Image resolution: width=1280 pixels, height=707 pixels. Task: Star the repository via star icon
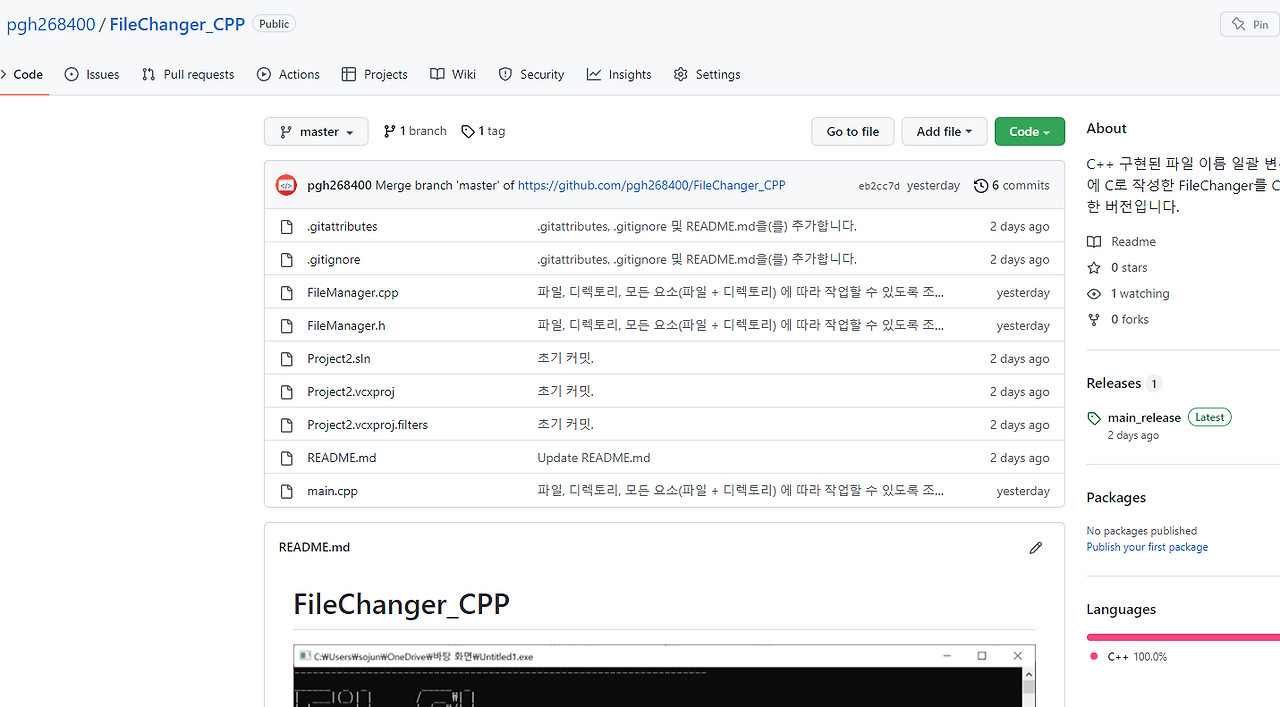(1094, 267)
